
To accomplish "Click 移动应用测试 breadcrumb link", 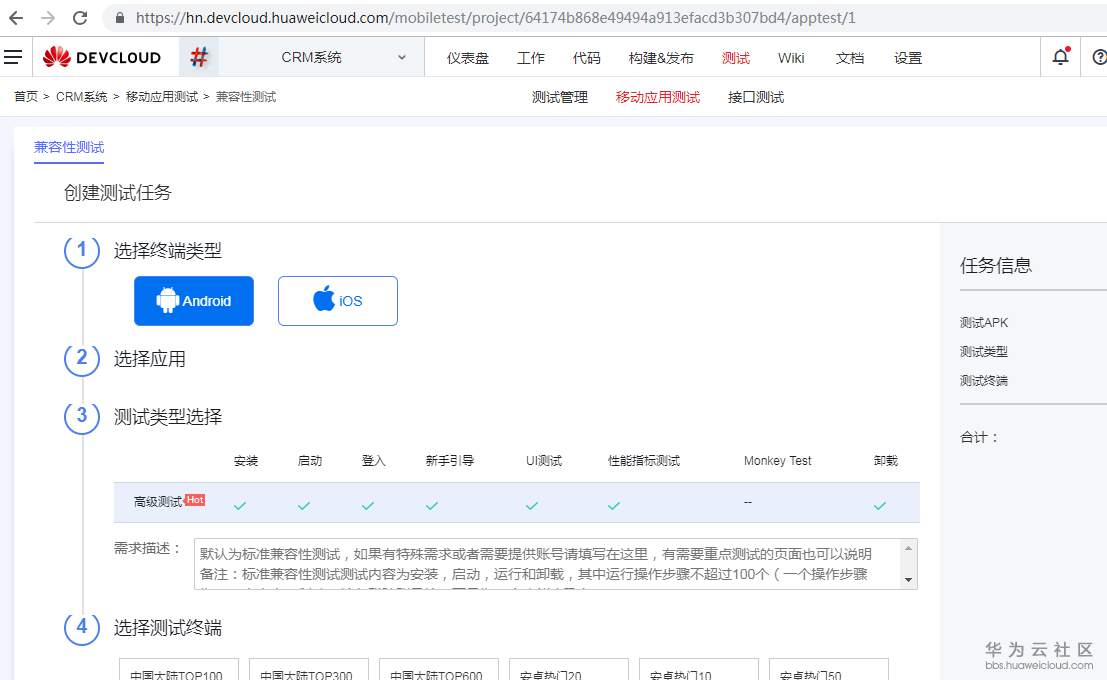I will 162,97.
